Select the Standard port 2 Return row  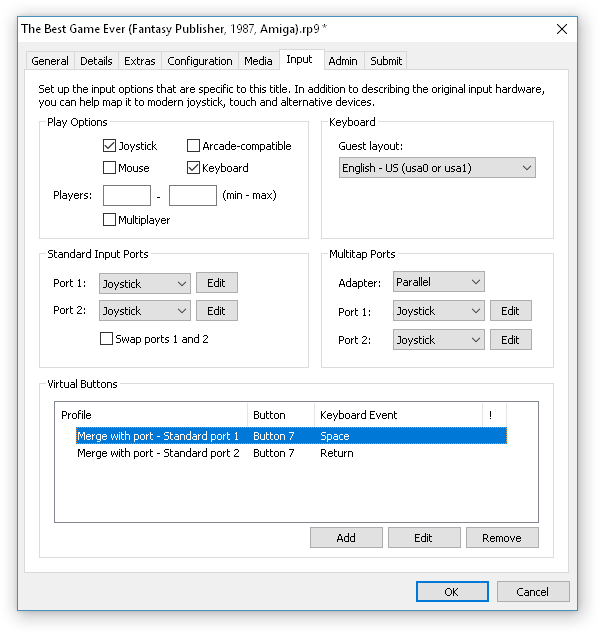[291, 453]
